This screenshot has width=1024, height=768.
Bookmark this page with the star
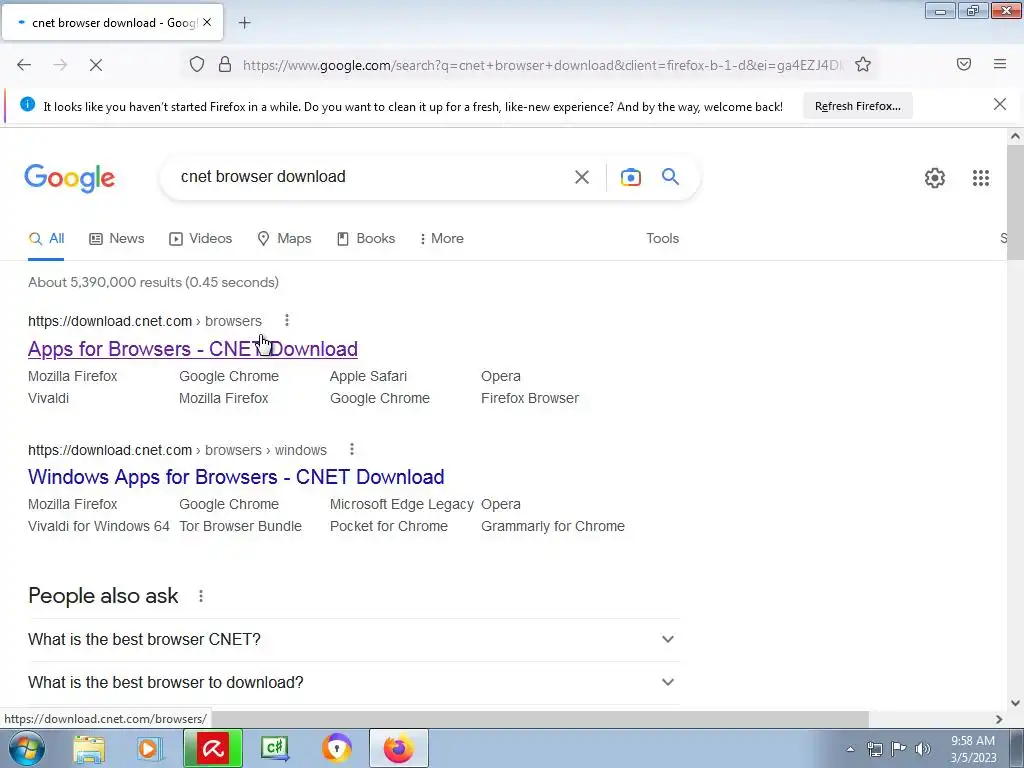coord(863,64)
